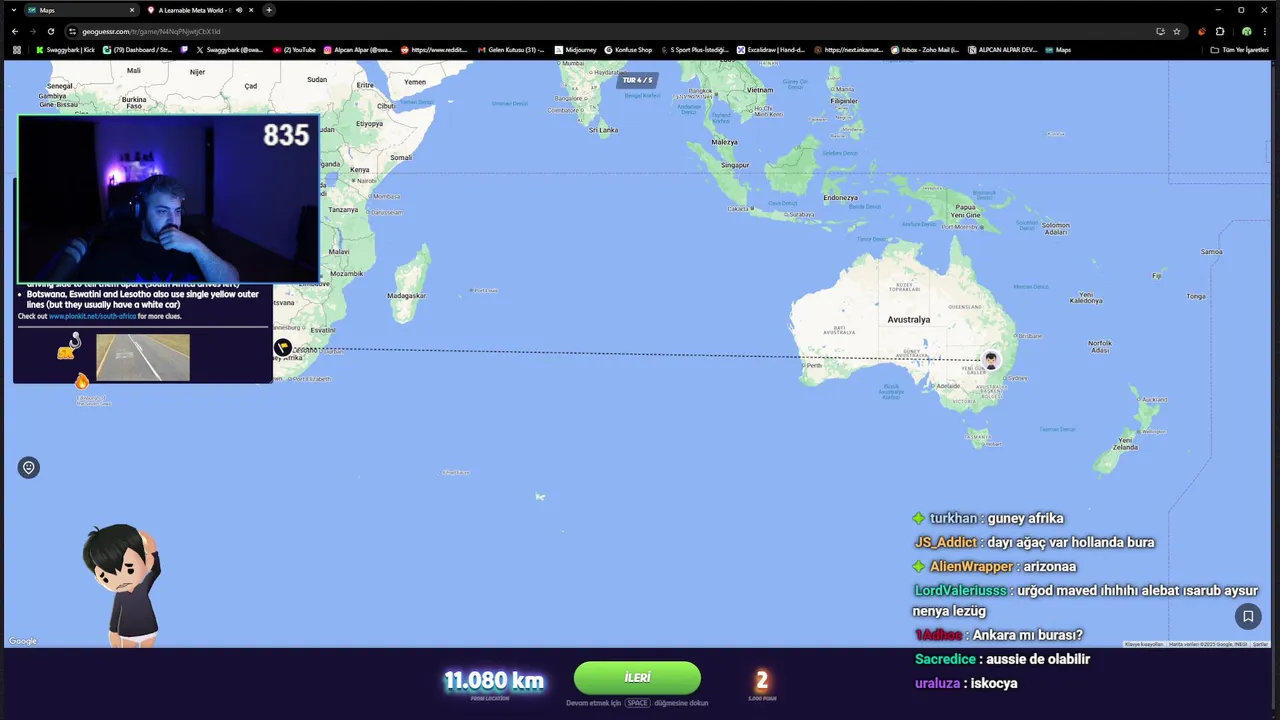Image resolution: width=1280 pixels, height=720 pixels.
Task: Click the TUR 4 / 5 round indicator
Action: pos(637,80)
